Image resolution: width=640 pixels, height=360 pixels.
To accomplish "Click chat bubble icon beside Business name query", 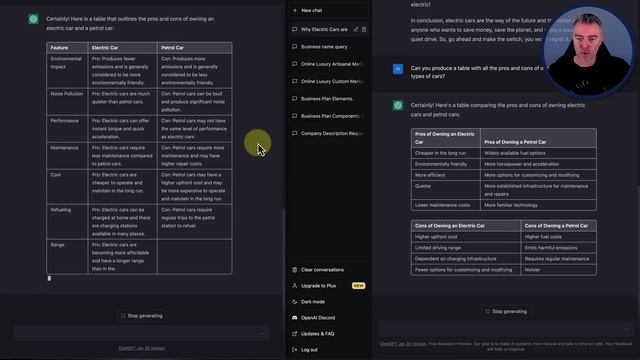I will coord(295,47).
